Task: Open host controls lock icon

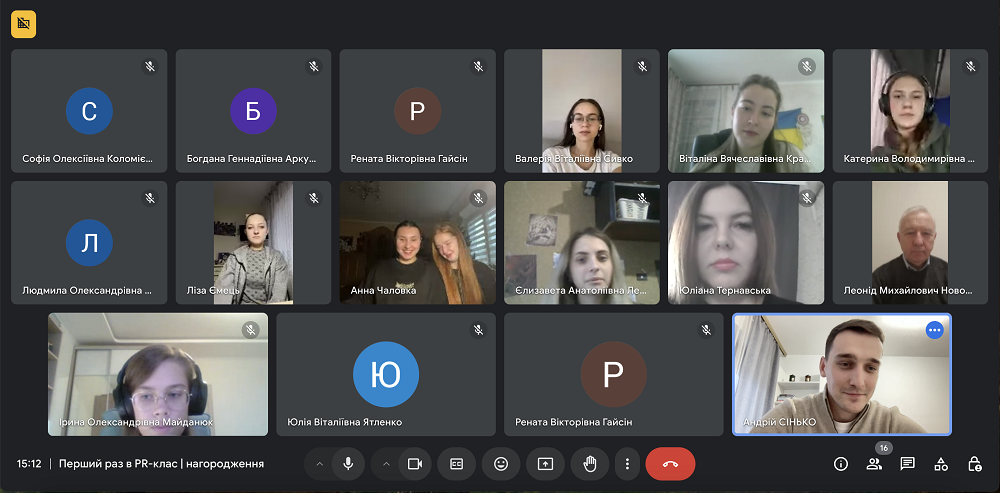Action: click(x=974, y=464)
